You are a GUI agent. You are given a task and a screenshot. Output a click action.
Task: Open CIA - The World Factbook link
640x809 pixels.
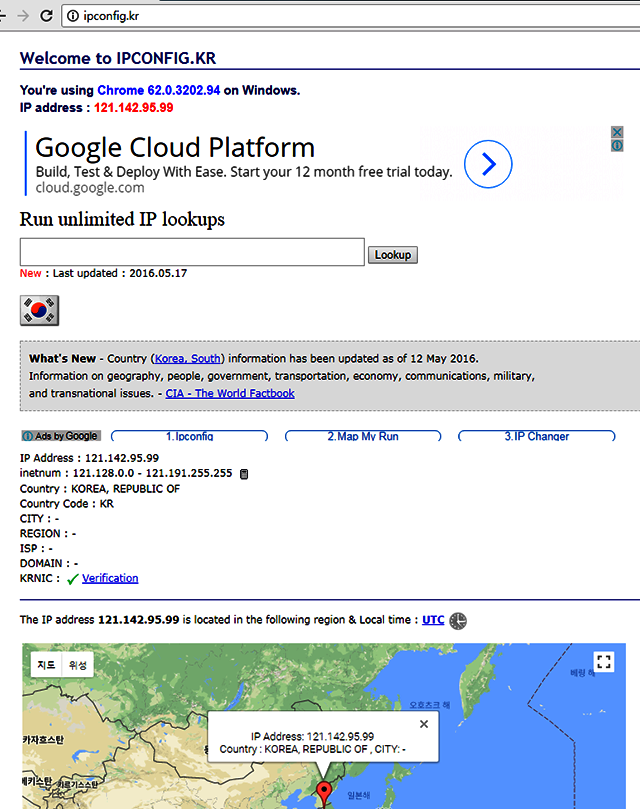point(230,393)
